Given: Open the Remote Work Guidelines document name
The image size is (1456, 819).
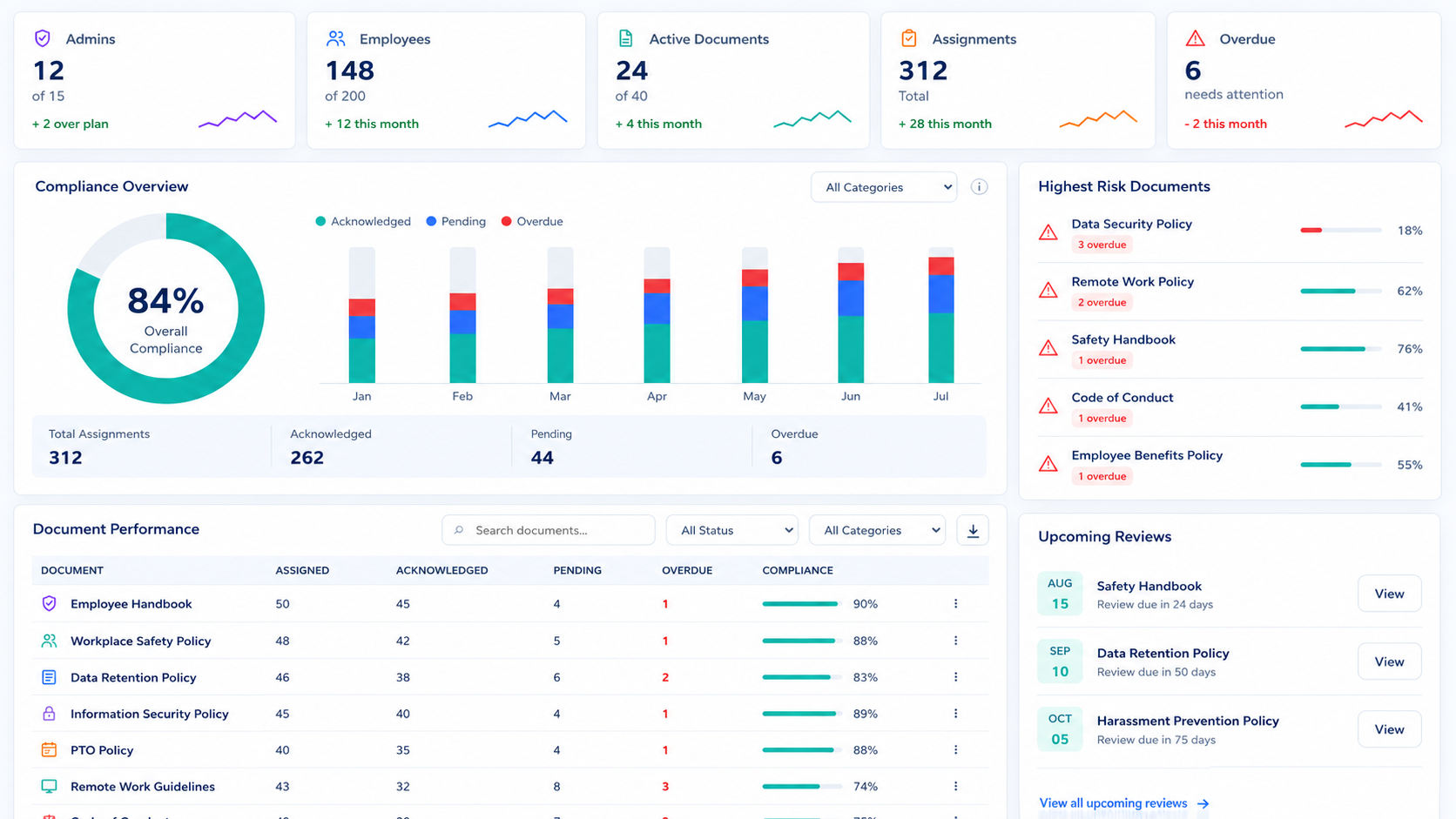Looking at the screenshot, I should (x=143, y=786).
